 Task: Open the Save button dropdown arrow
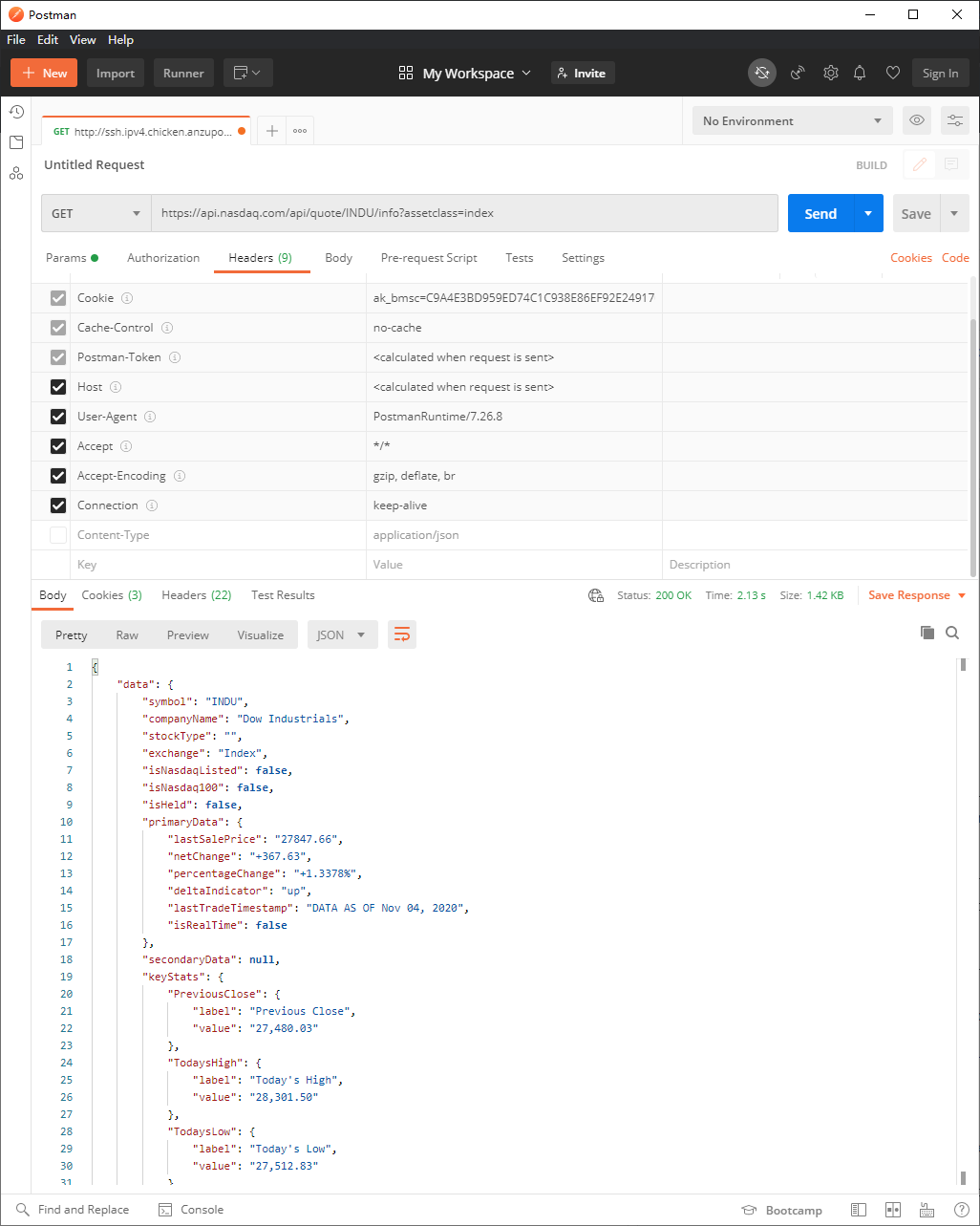[x=954, y=213]
